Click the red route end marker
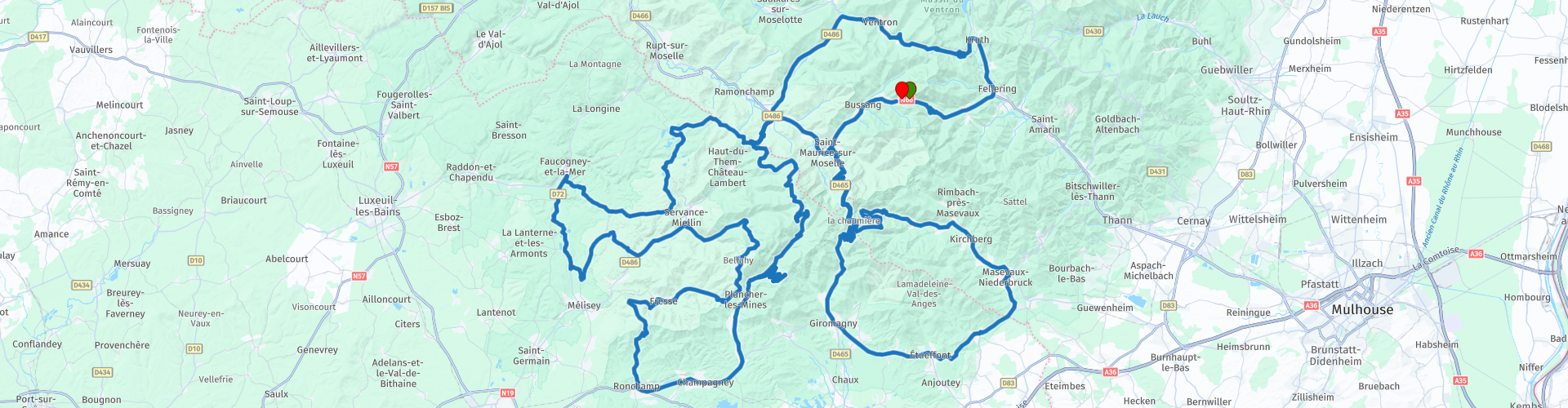The height and width of the screenshot is (408, 1568). [902, 89]
